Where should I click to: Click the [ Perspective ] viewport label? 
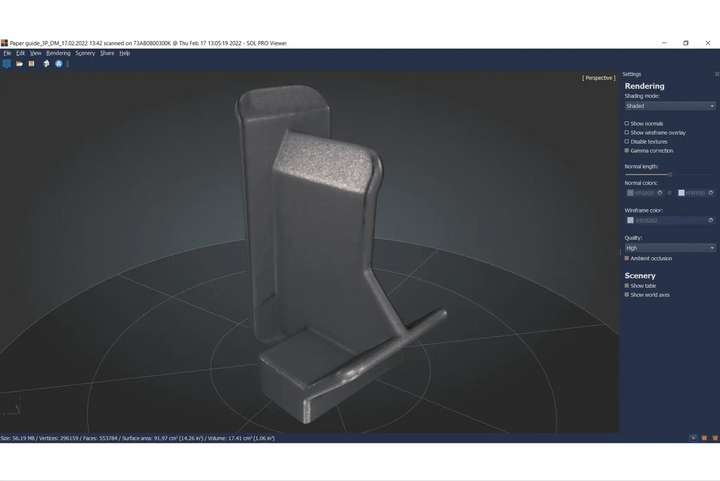click(599, 78)
